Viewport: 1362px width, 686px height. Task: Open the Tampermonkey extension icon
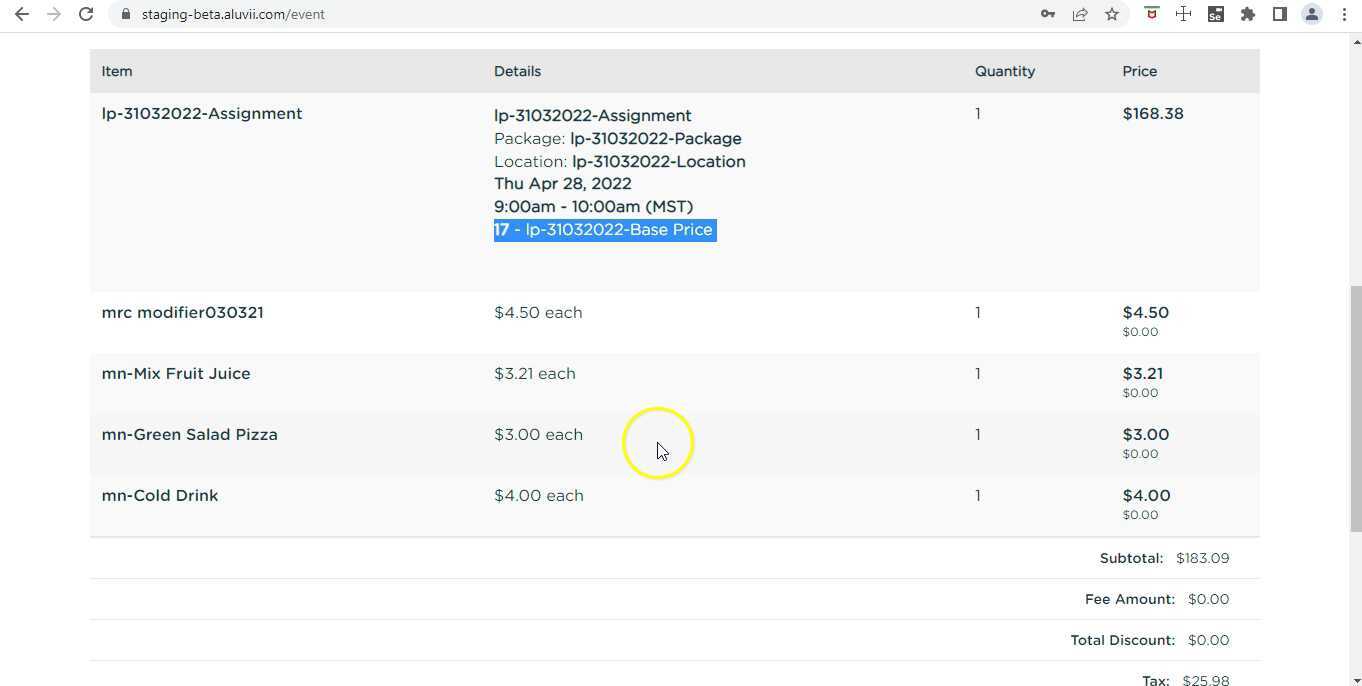(1150, 14)
